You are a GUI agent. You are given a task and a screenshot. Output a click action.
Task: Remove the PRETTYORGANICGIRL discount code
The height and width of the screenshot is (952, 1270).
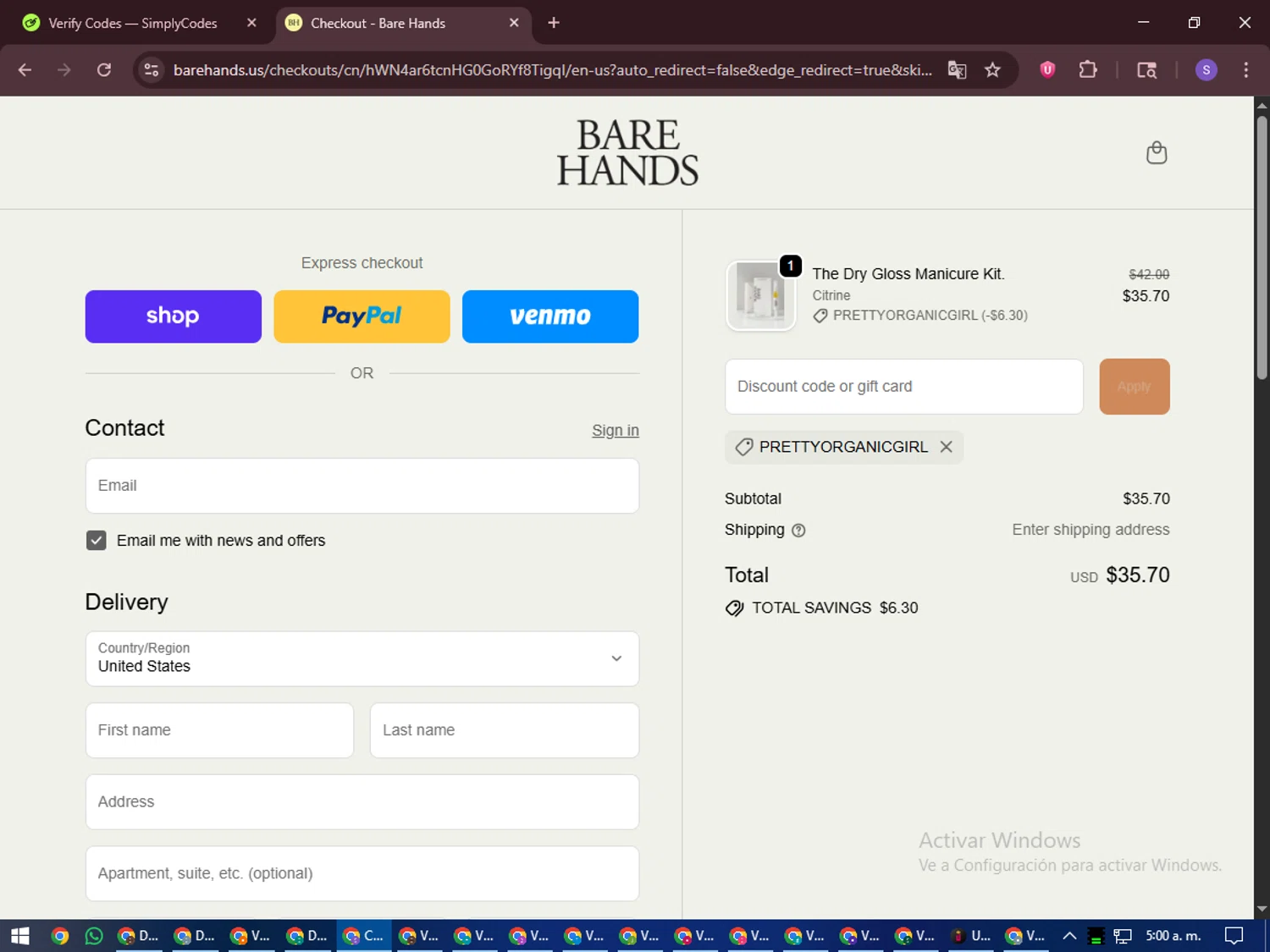[x=947, y=447]
